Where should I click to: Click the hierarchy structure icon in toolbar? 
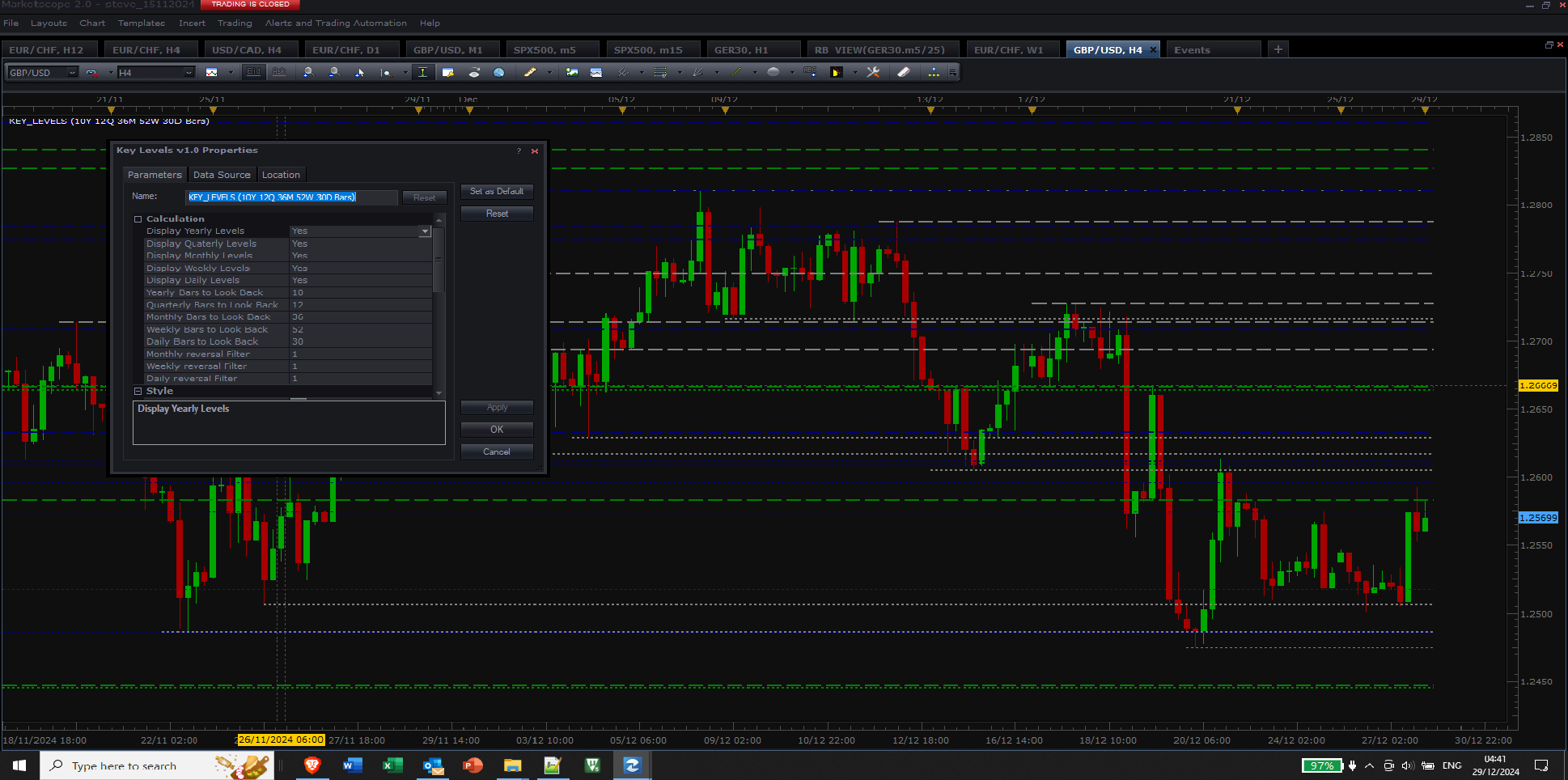point(934,73)
